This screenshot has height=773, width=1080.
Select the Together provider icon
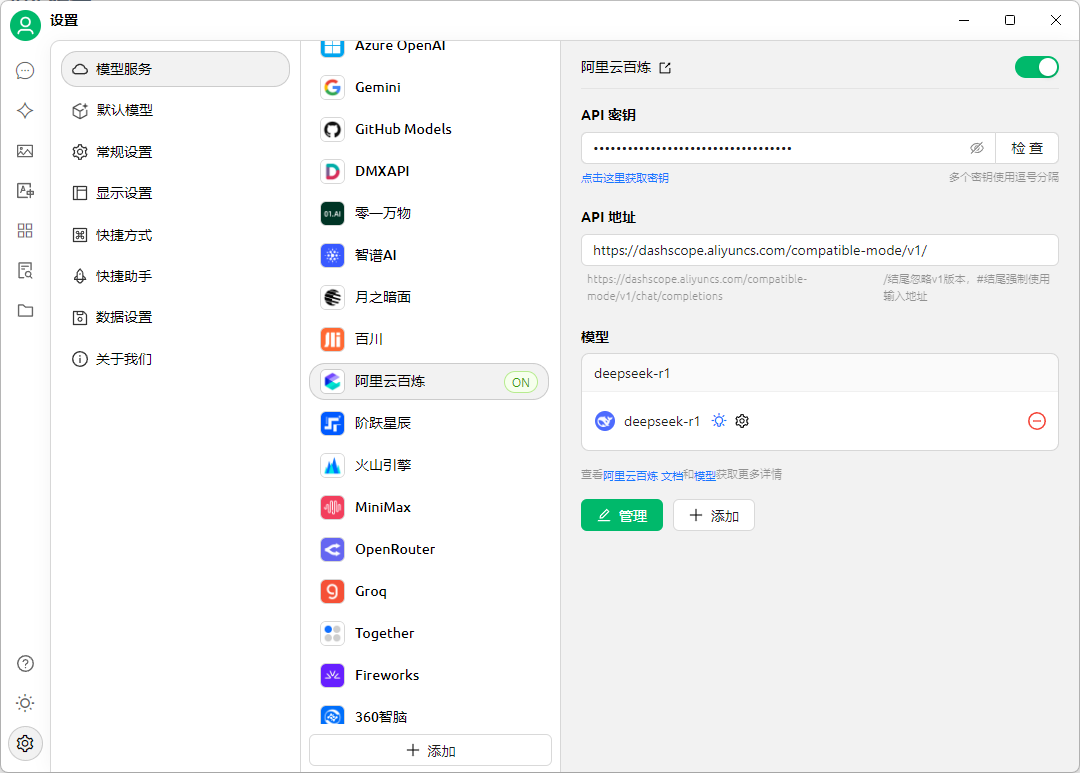(333, 633)
